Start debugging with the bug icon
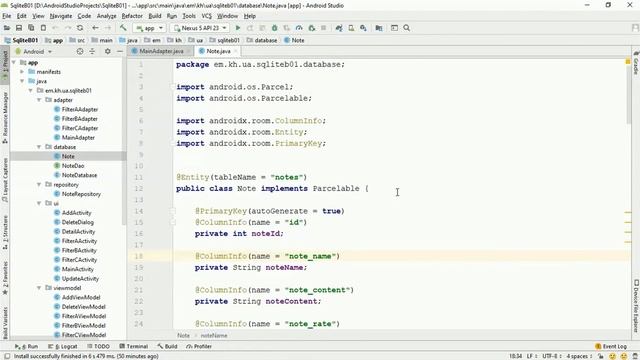640x360 pixels. point(275,28)
